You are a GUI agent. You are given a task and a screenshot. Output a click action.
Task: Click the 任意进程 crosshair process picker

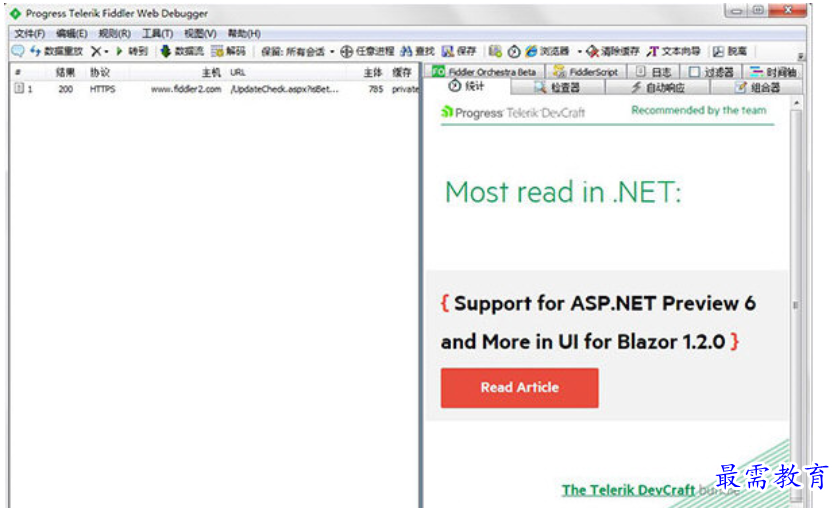(367, 51)
